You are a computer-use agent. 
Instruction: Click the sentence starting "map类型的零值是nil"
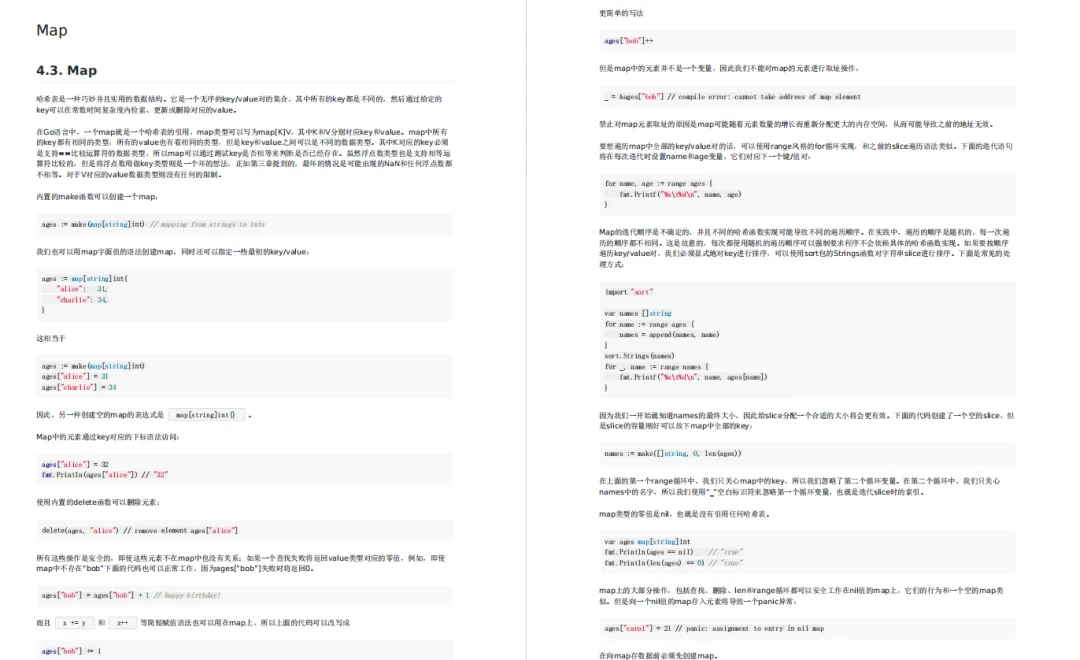(x=684, y=515)
